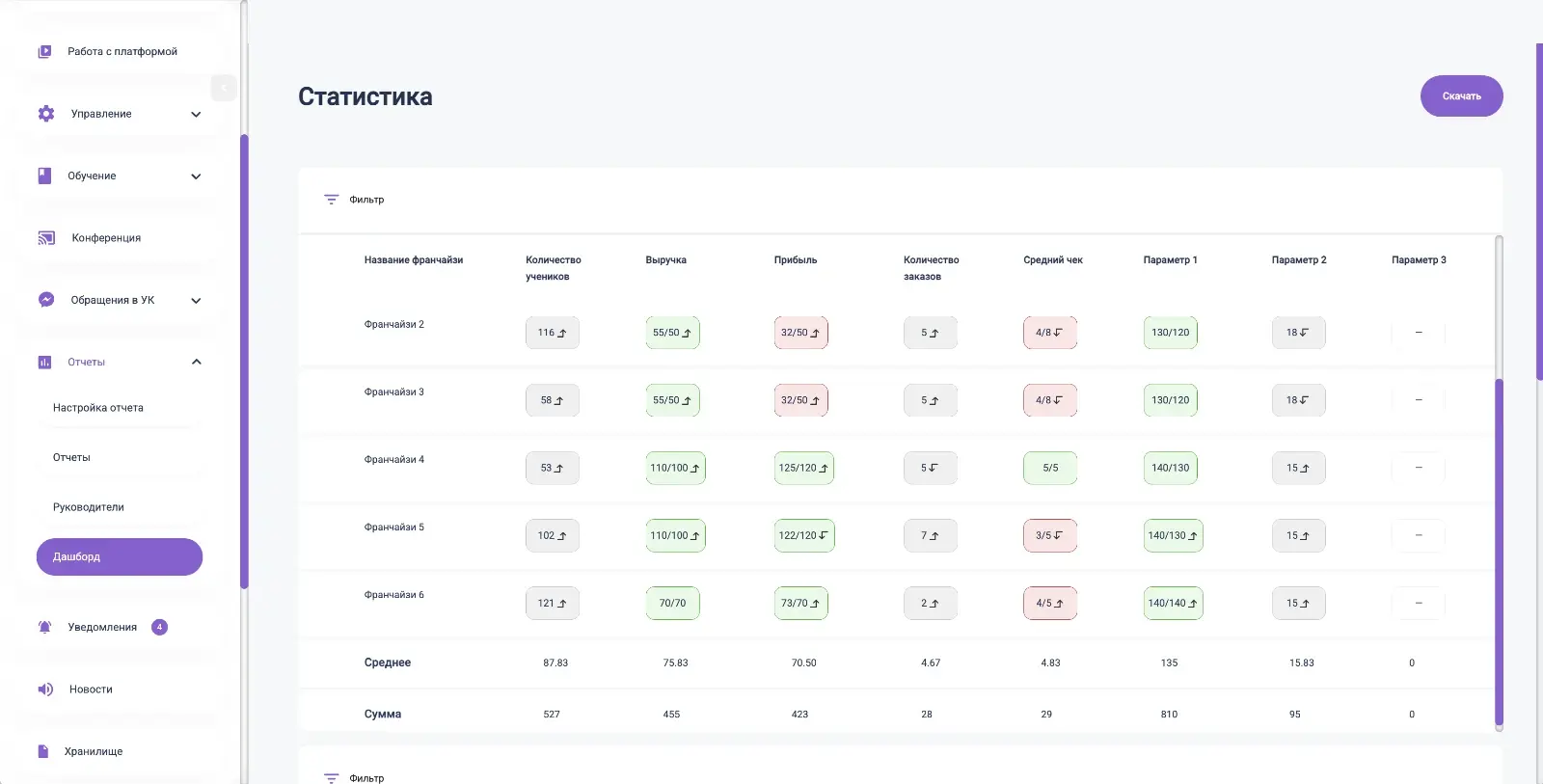Click the statistics table vertical scrollbar
This screenshot has width=1543, height=784.
coord(1499,552)
